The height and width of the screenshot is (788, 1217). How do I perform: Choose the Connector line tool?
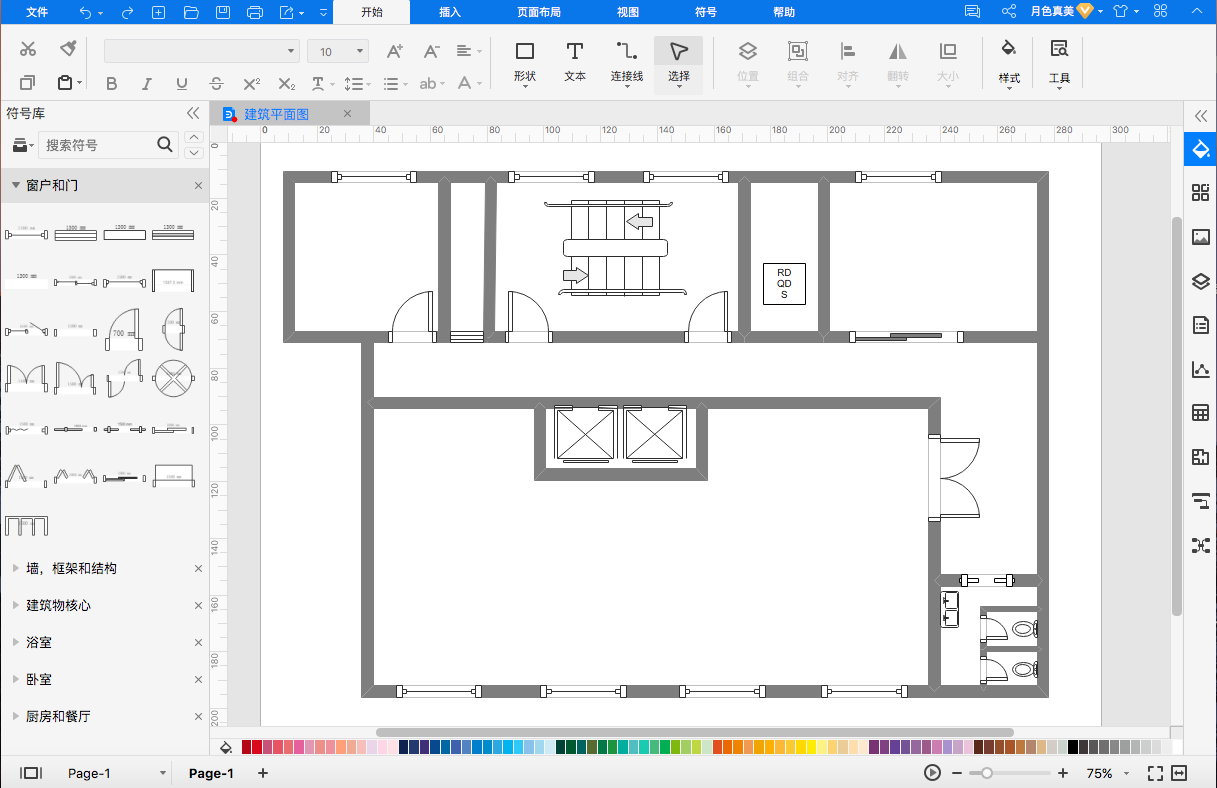pos(626,60)
